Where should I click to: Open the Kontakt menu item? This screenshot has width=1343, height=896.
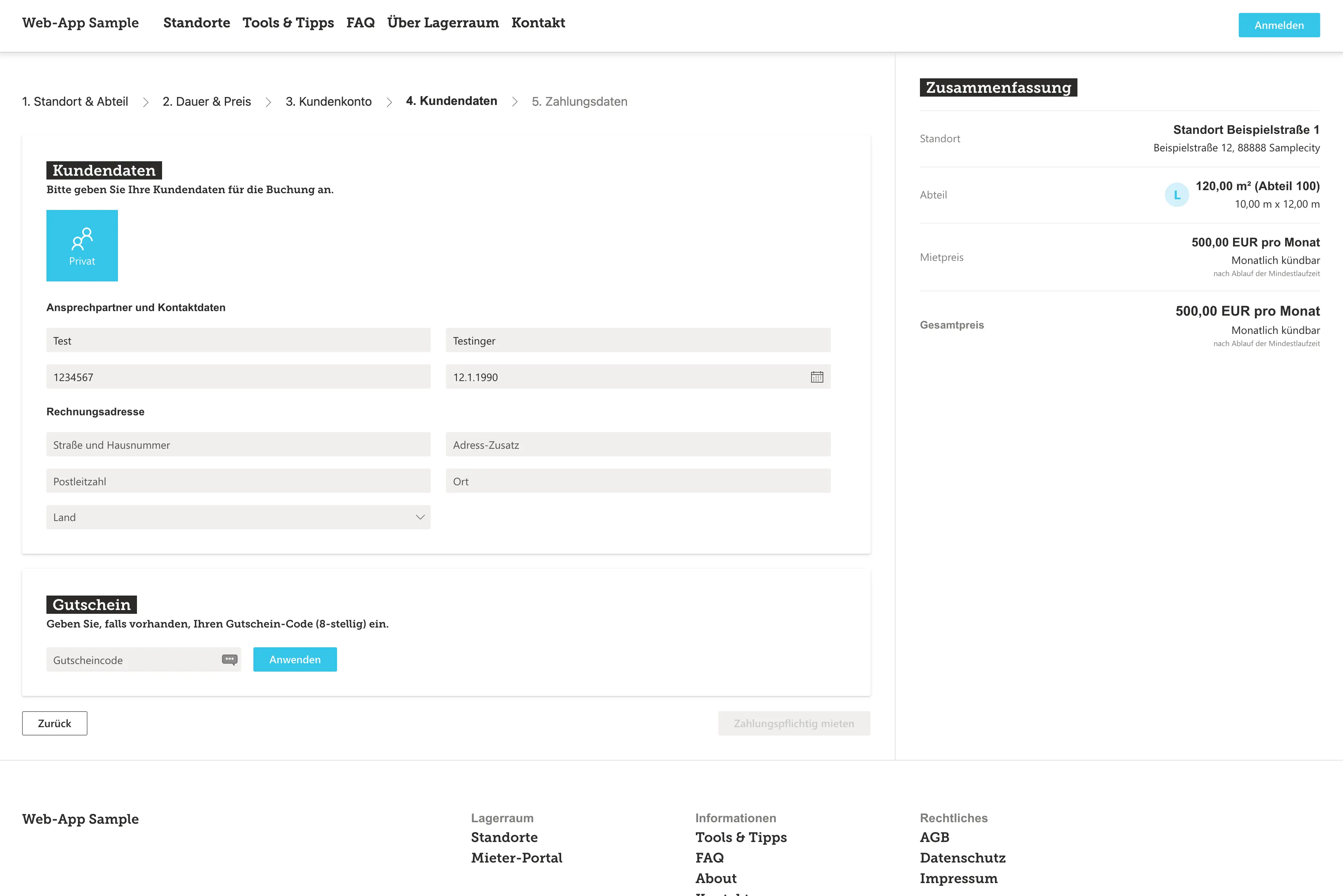point(538,23)
